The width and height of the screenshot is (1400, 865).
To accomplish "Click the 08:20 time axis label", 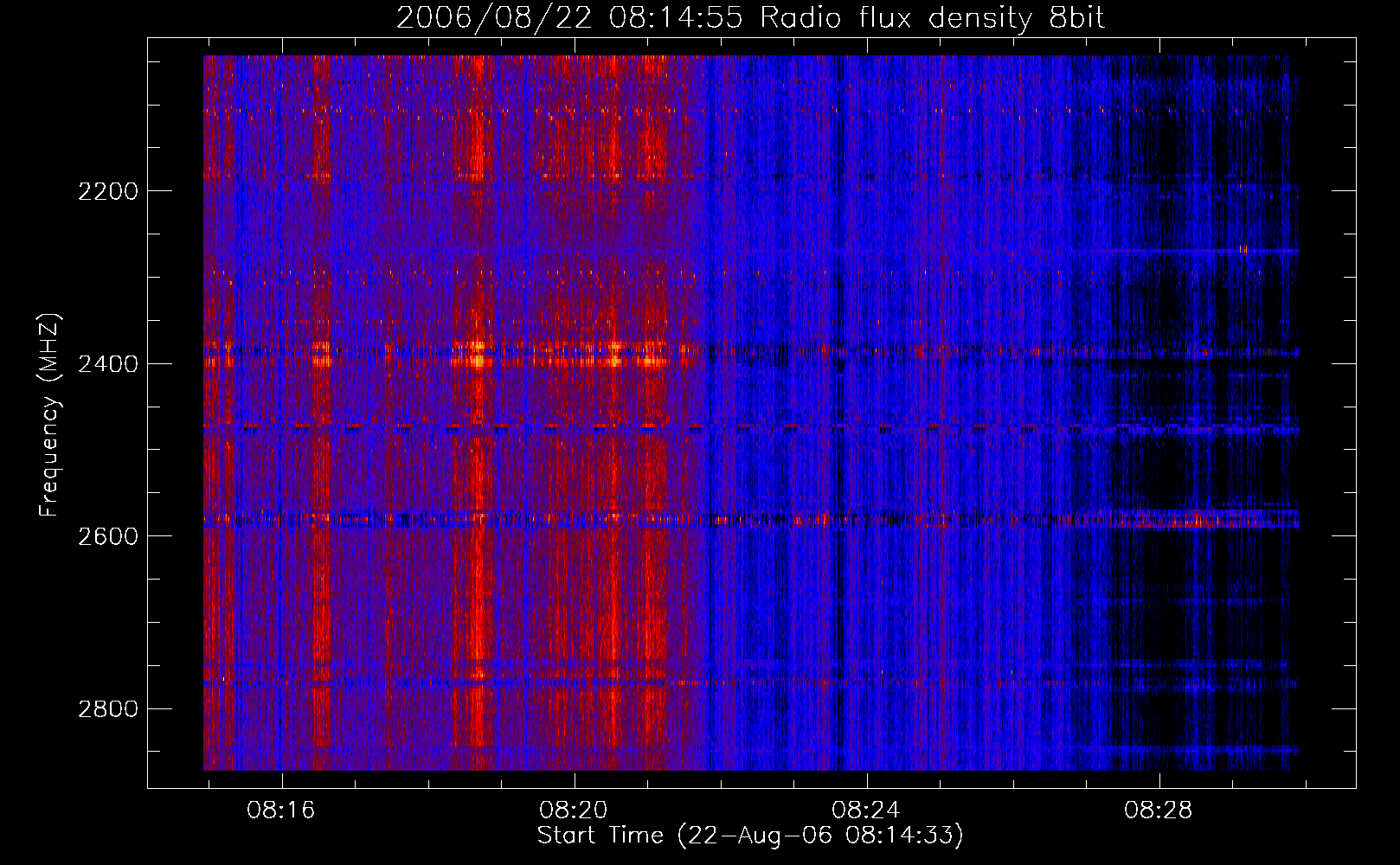I will [x=574, y=811].
